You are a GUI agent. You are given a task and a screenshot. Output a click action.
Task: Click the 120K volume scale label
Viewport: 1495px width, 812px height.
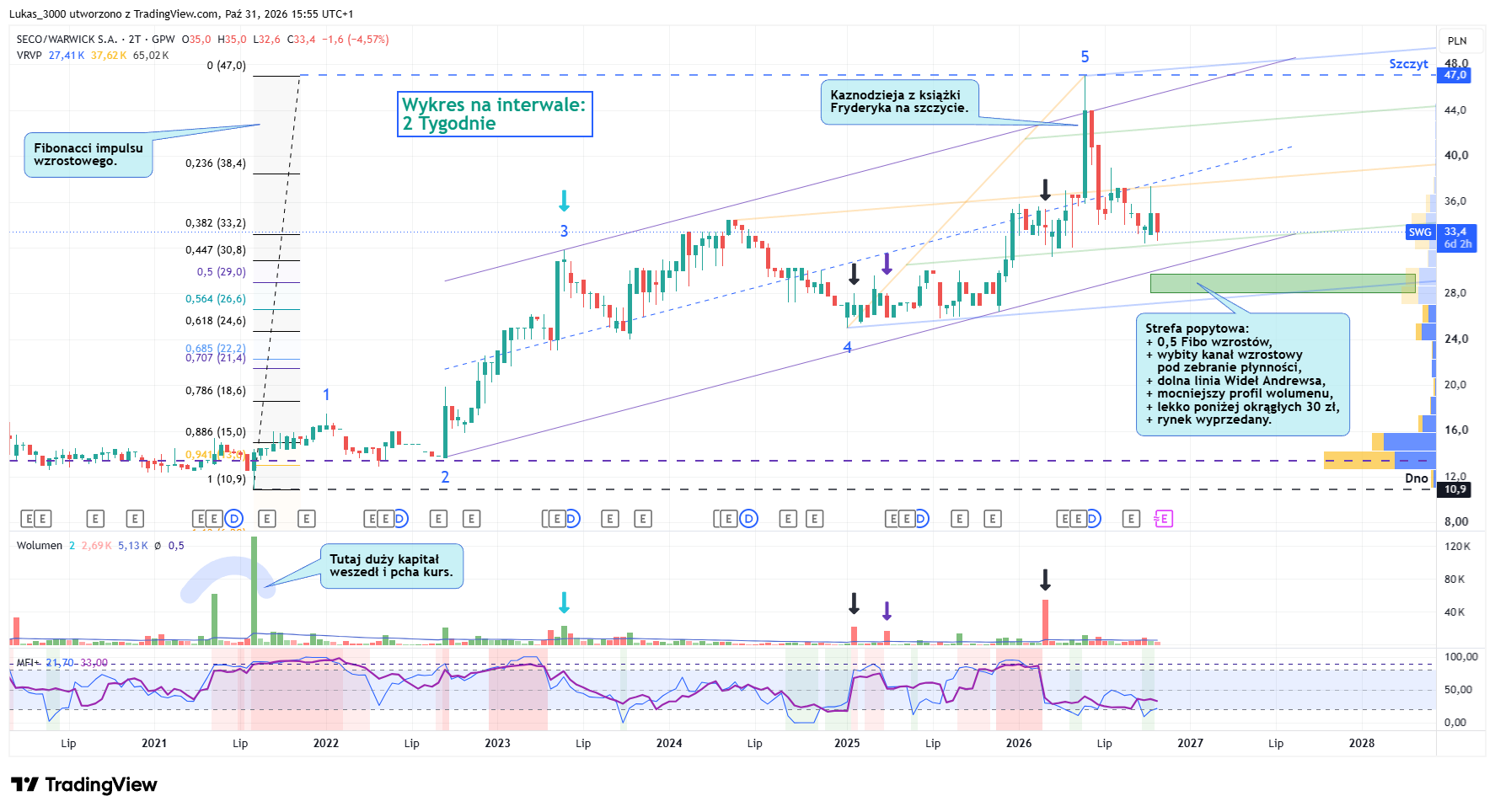[1457, 547]
